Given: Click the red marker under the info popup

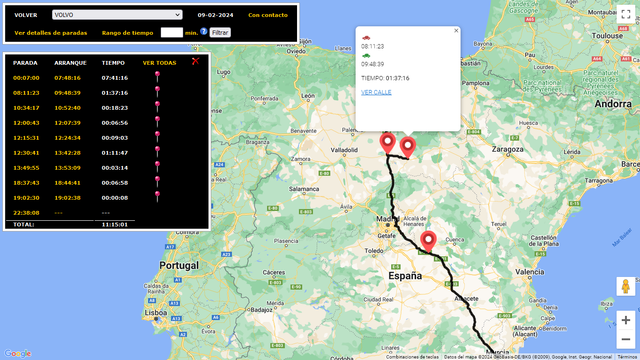Looking at the screenshot, I should [x=407, y=148].
